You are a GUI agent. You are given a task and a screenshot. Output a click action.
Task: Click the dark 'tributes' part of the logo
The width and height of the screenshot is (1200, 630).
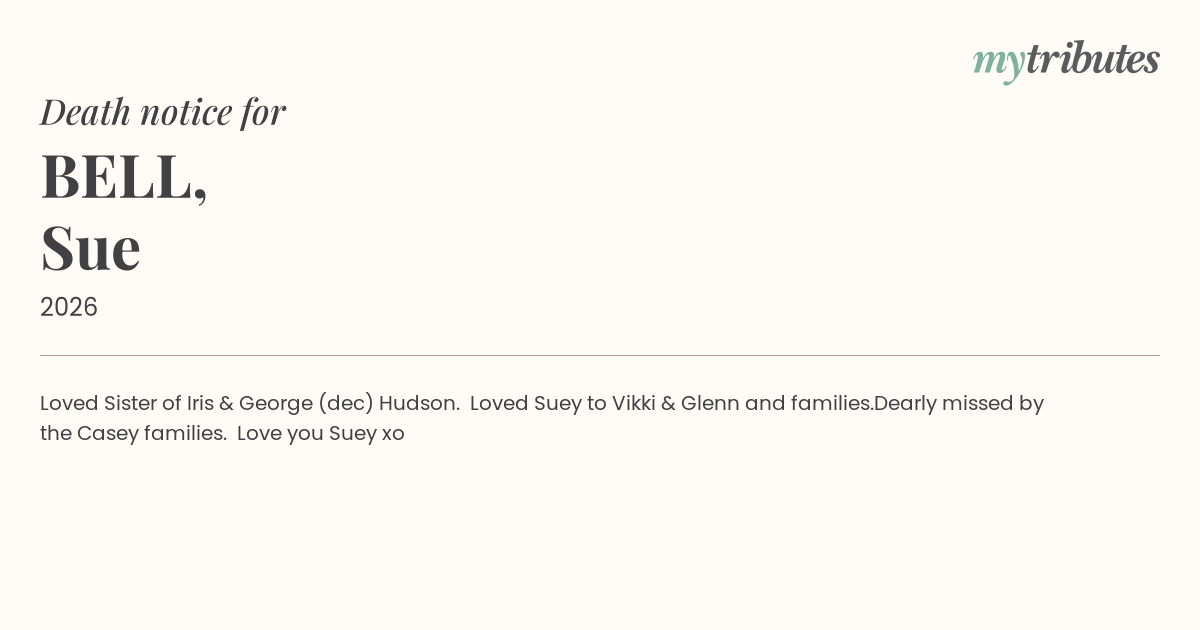(1093, 59)
